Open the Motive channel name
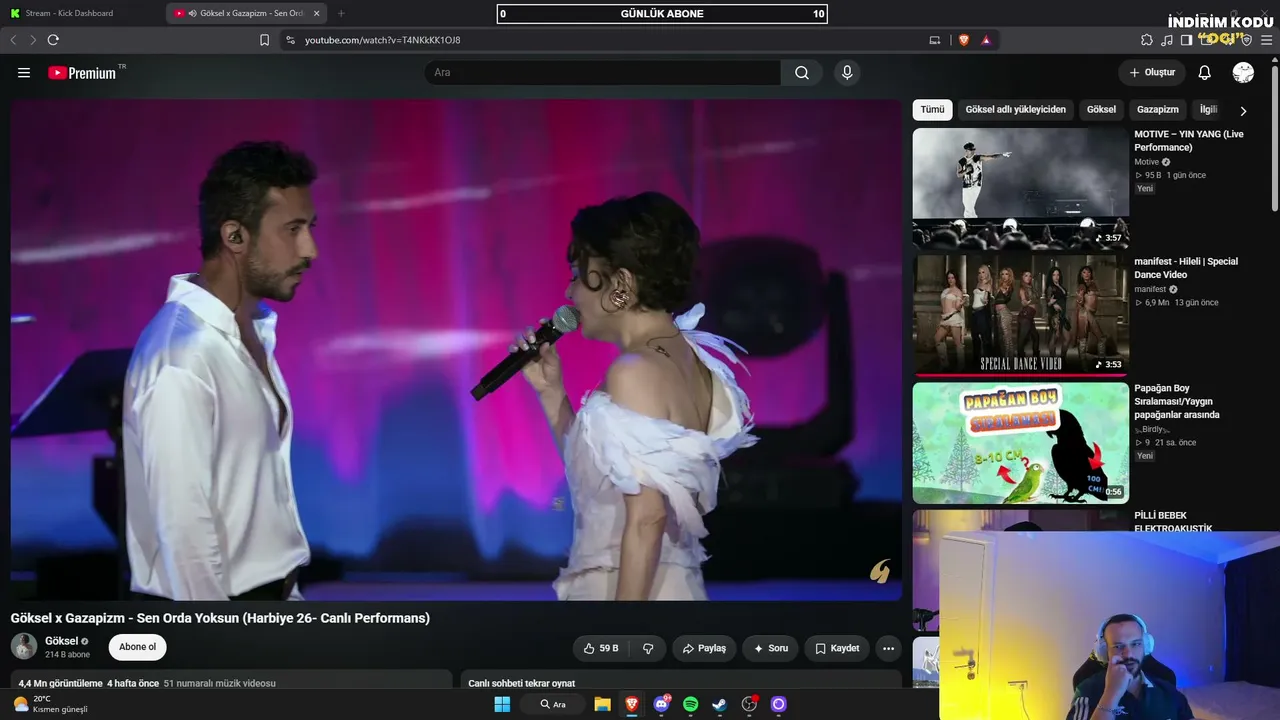 click(1146, 162)
